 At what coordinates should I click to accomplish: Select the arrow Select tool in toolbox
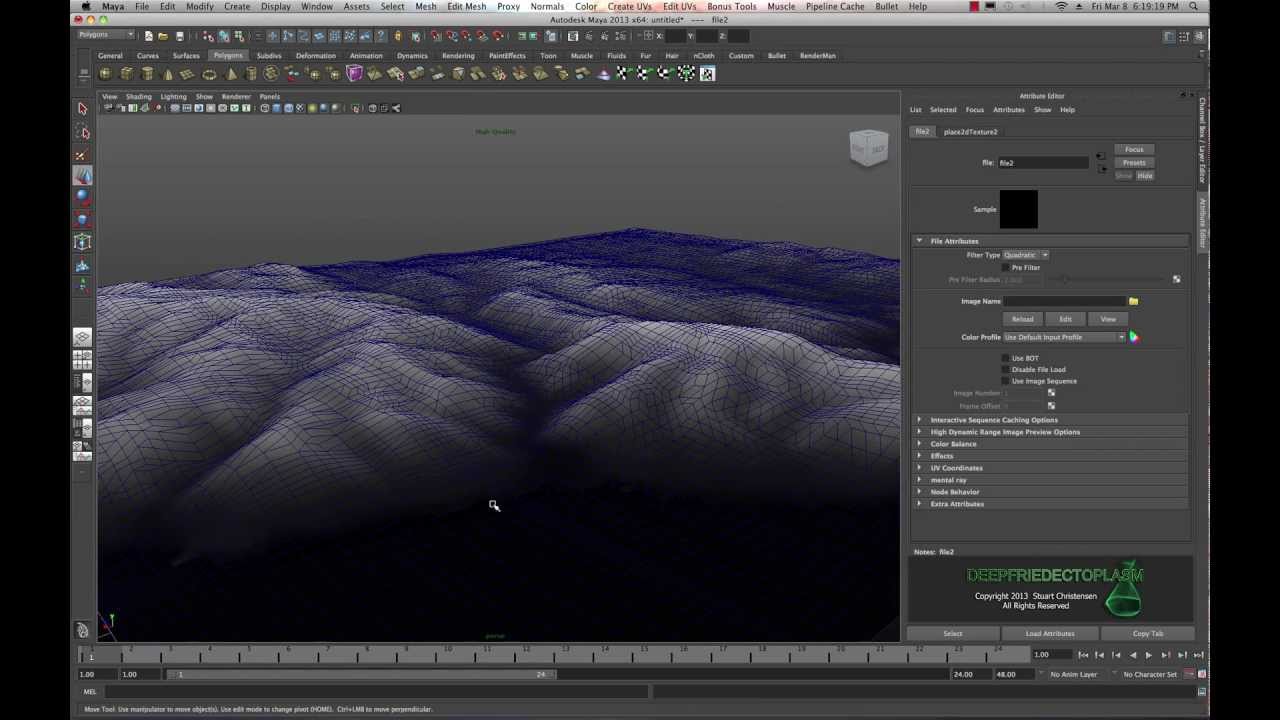pos(83,108)
